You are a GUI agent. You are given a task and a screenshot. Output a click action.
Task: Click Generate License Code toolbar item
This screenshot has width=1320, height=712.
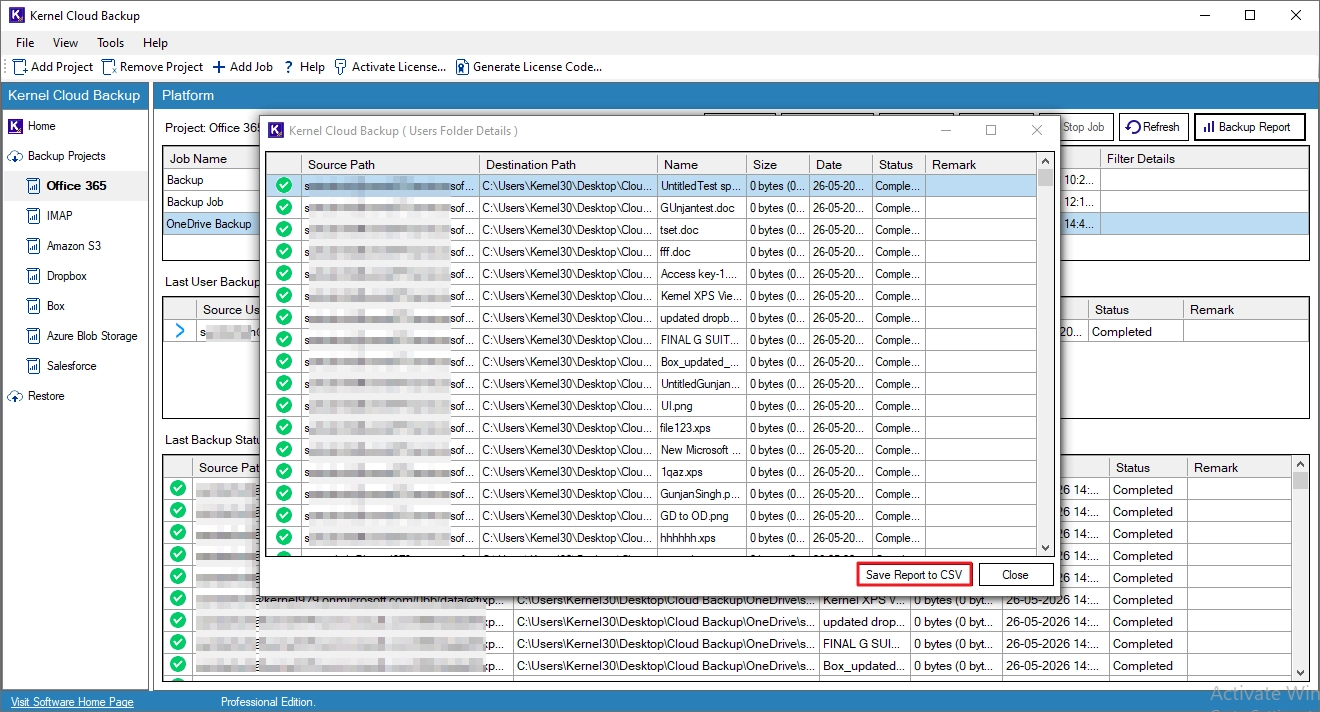(x=529, y=67)
